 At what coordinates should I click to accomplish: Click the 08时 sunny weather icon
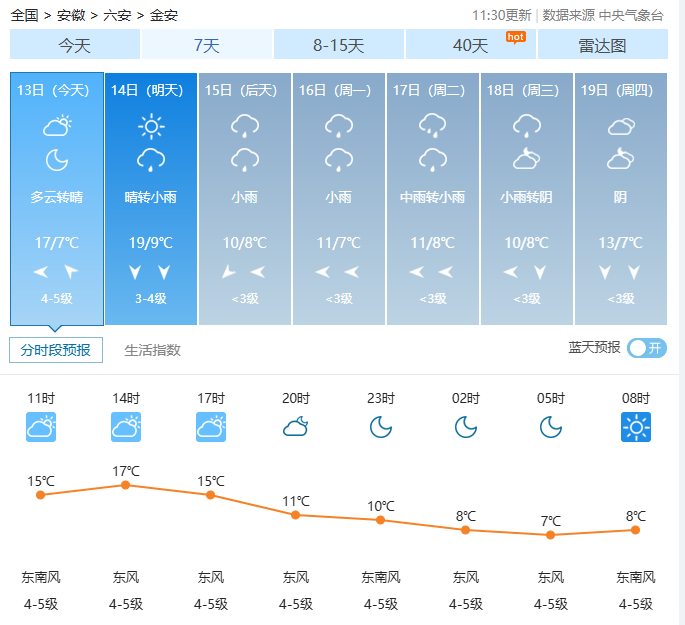pos(635,427)
